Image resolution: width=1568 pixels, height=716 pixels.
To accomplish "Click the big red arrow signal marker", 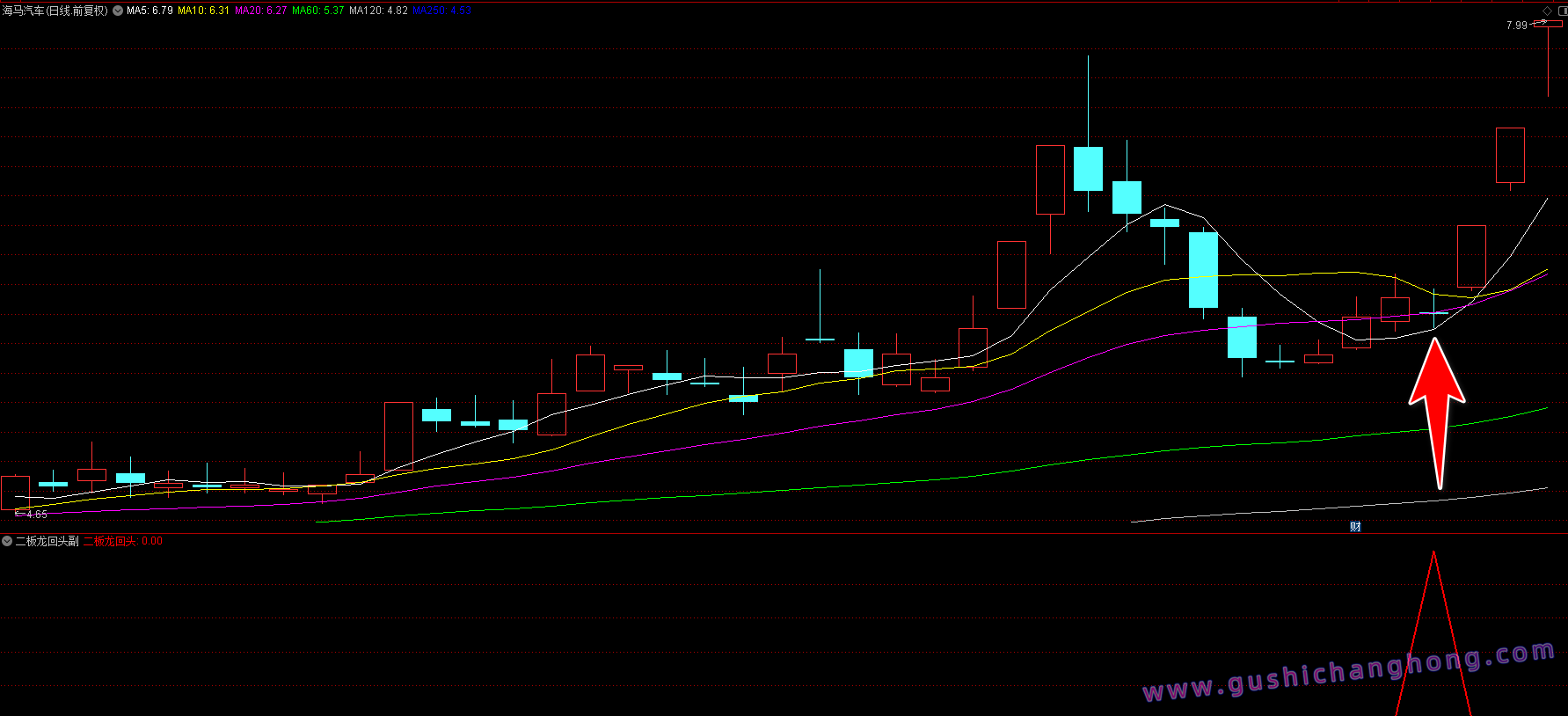I will 1437,405.
